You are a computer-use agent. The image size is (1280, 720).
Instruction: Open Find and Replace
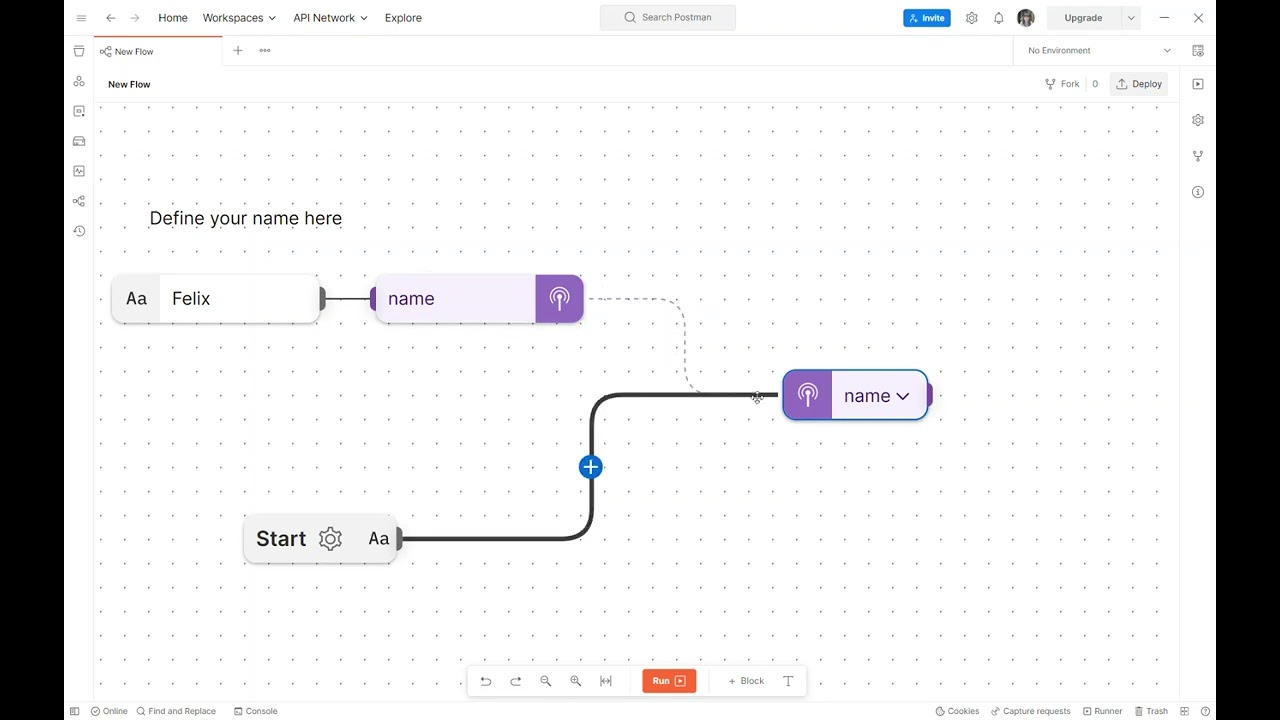176,711
